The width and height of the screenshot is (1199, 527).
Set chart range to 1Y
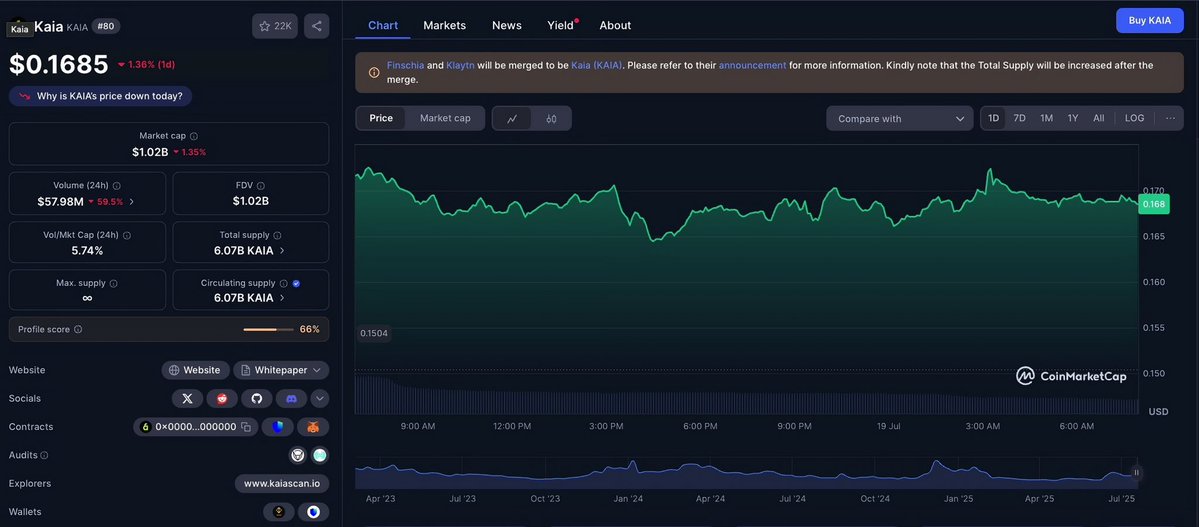point(1073,119)
